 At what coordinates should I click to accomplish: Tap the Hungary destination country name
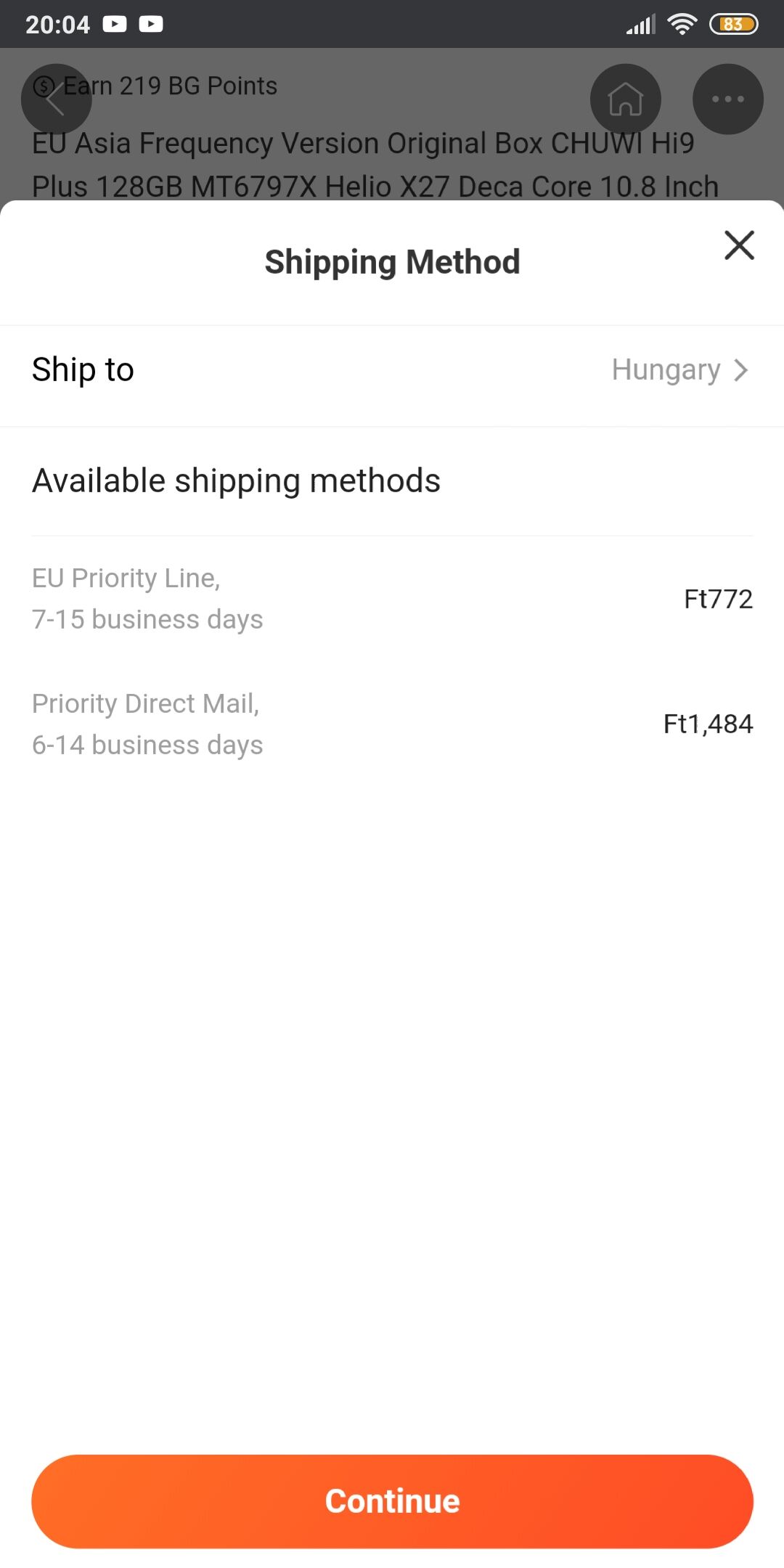click(x=666, y=370)
